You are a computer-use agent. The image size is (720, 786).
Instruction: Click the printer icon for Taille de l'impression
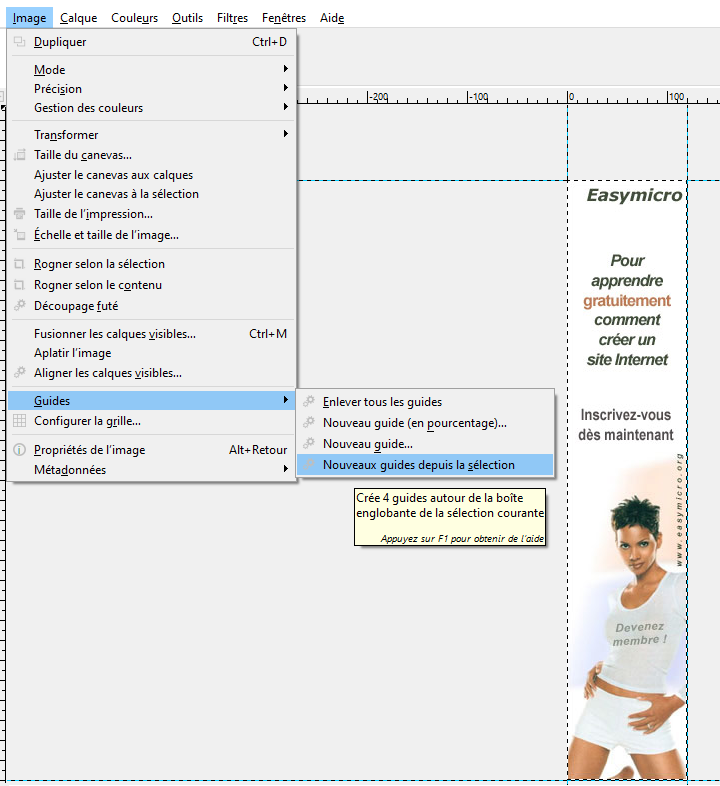pos(19,214)
